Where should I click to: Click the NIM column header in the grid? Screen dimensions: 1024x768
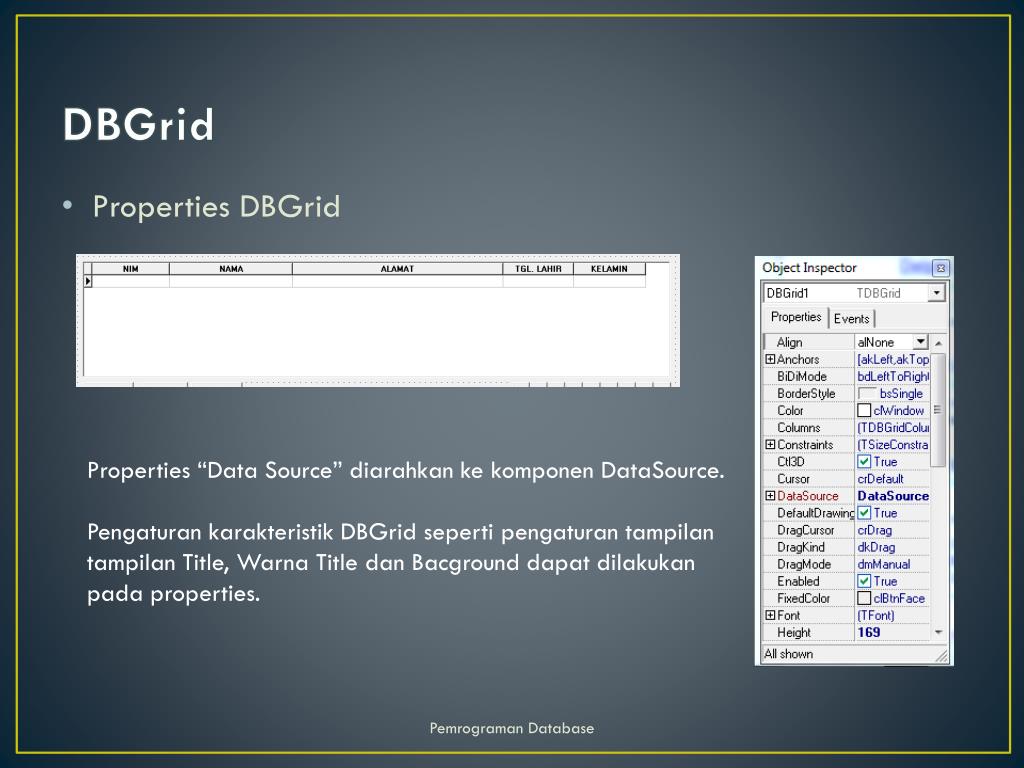tap(131, 268)
